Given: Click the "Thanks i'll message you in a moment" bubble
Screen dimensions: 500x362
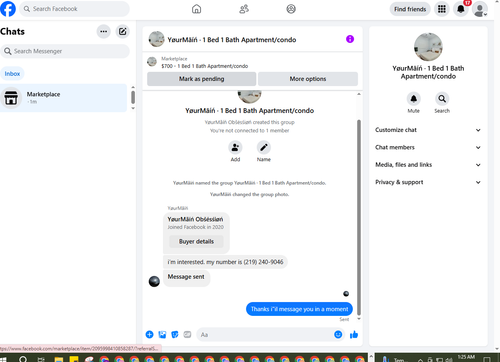Looking at the screenshot, I should (x=299, y=309).
